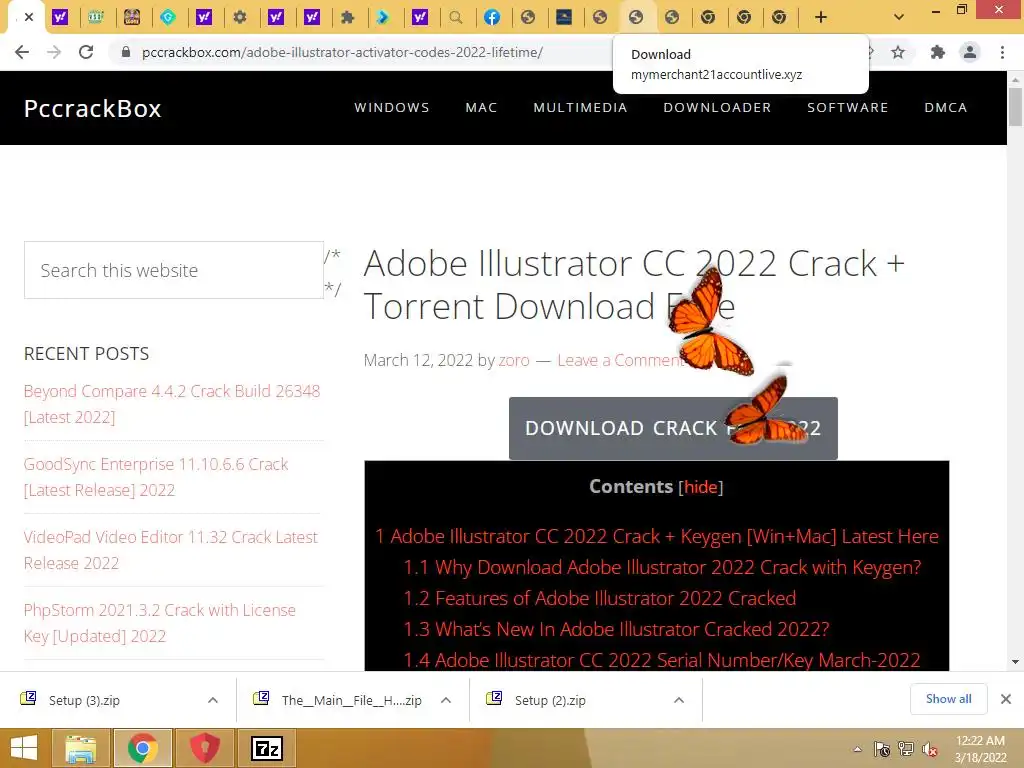The height and width of the screenshot is (768, 1024).
Task: Click the scrollbar down arrow
Action: [x=1015, y=662]
